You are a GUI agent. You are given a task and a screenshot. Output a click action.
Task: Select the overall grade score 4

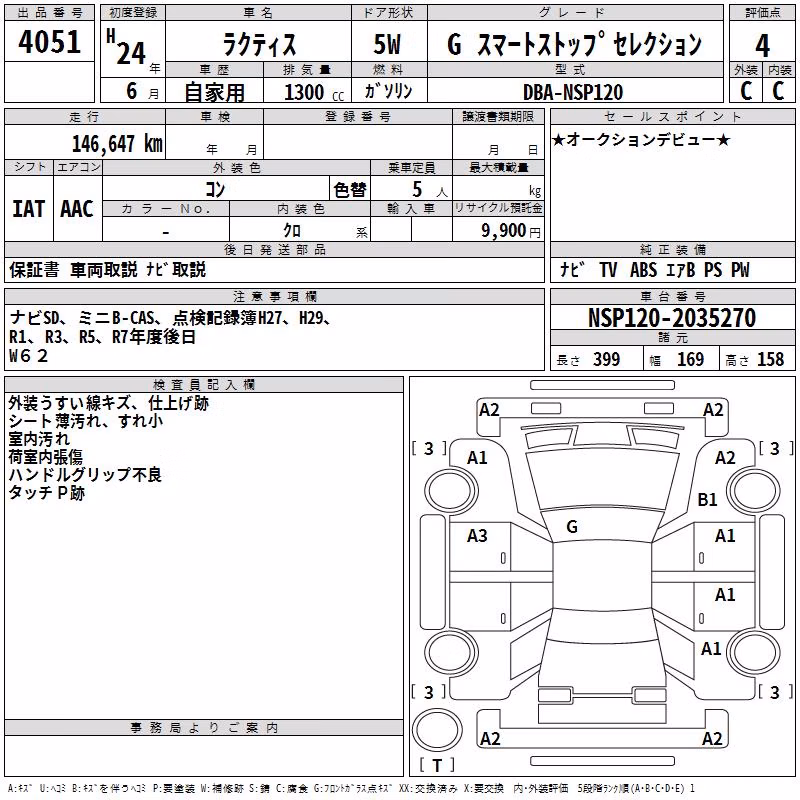[762, 46]
